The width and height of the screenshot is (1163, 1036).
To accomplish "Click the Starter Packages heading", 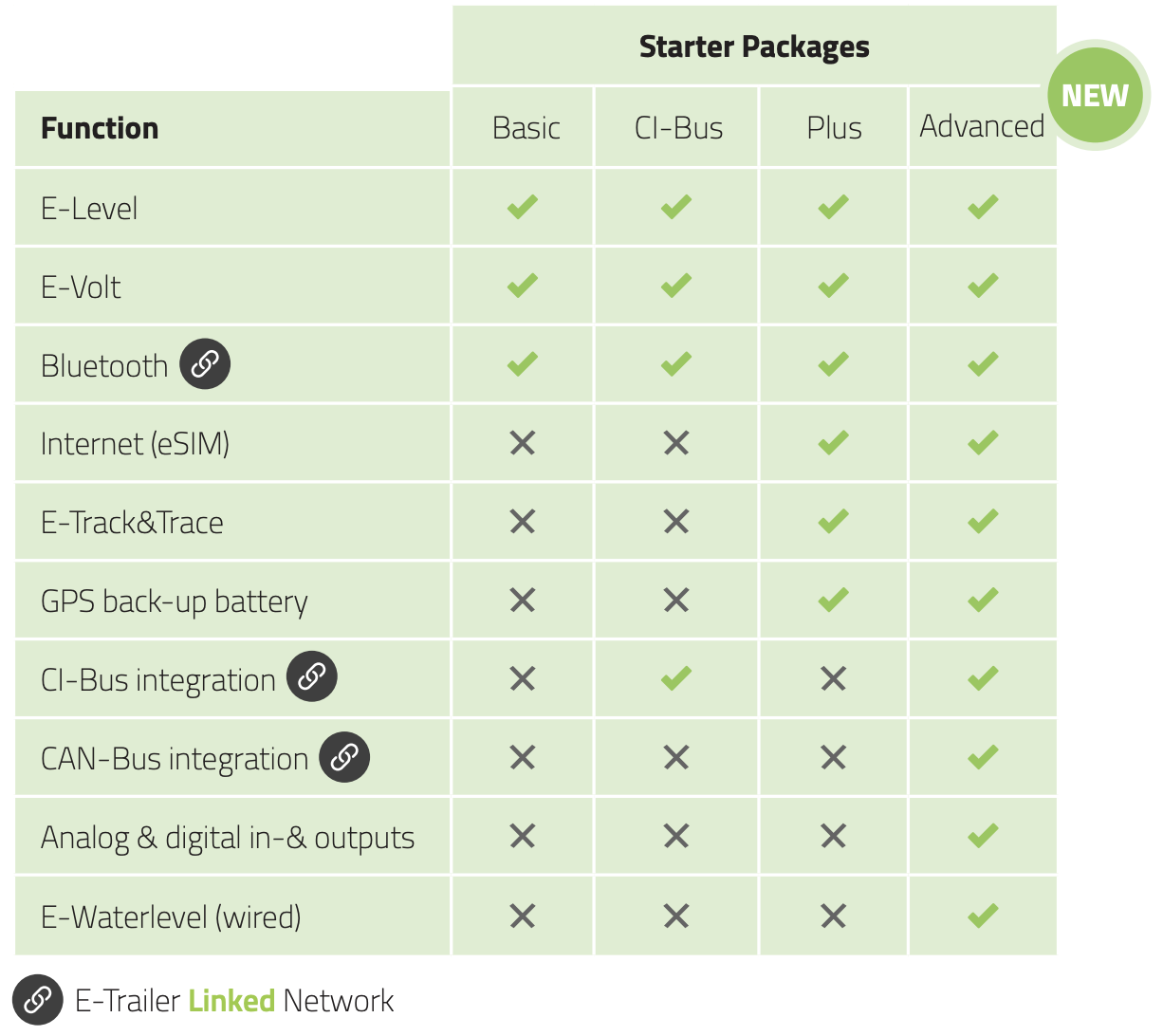I will pos(754,46).
